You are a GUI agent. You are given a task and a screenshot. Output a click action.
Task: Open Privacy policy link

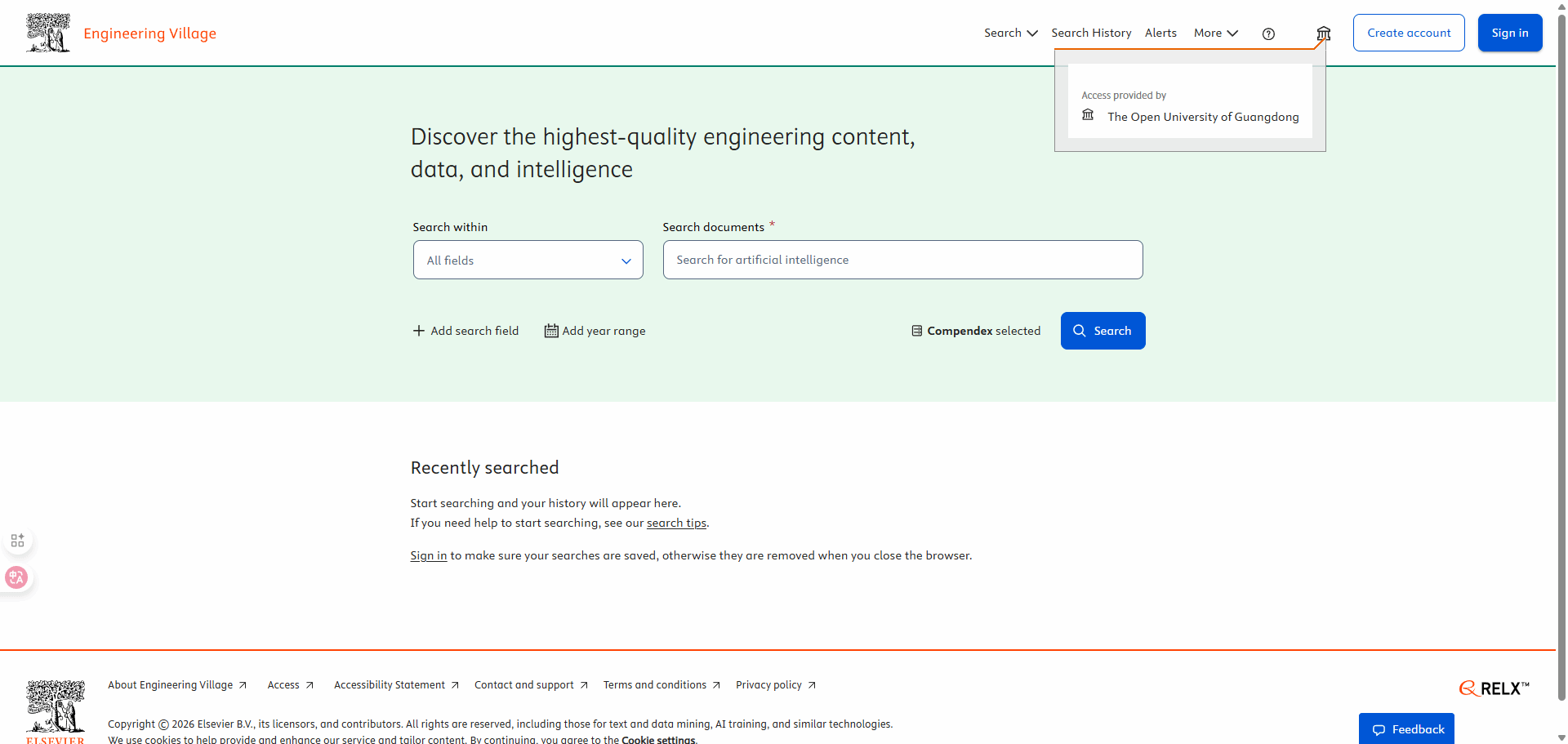776,685
